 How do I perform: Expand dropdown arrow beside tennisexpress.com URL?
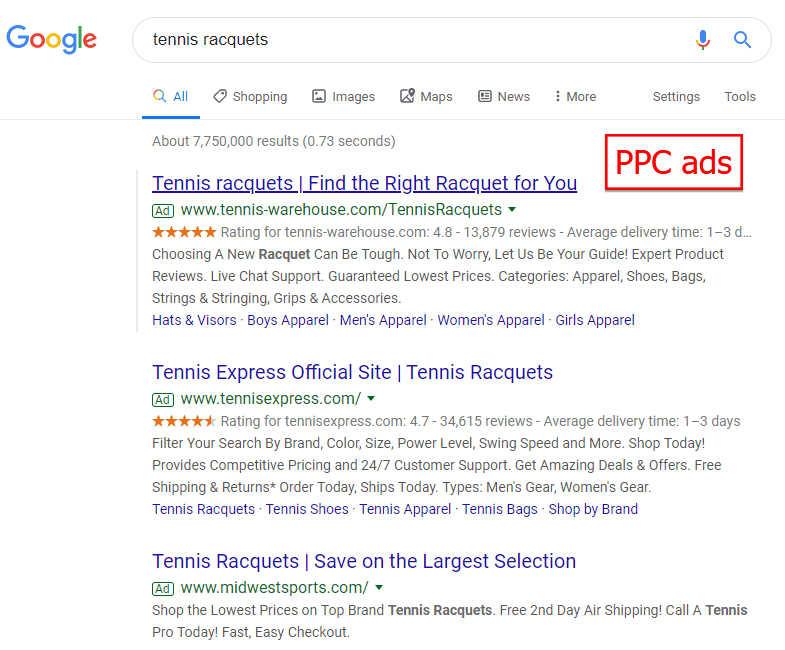tap(371, 399)
